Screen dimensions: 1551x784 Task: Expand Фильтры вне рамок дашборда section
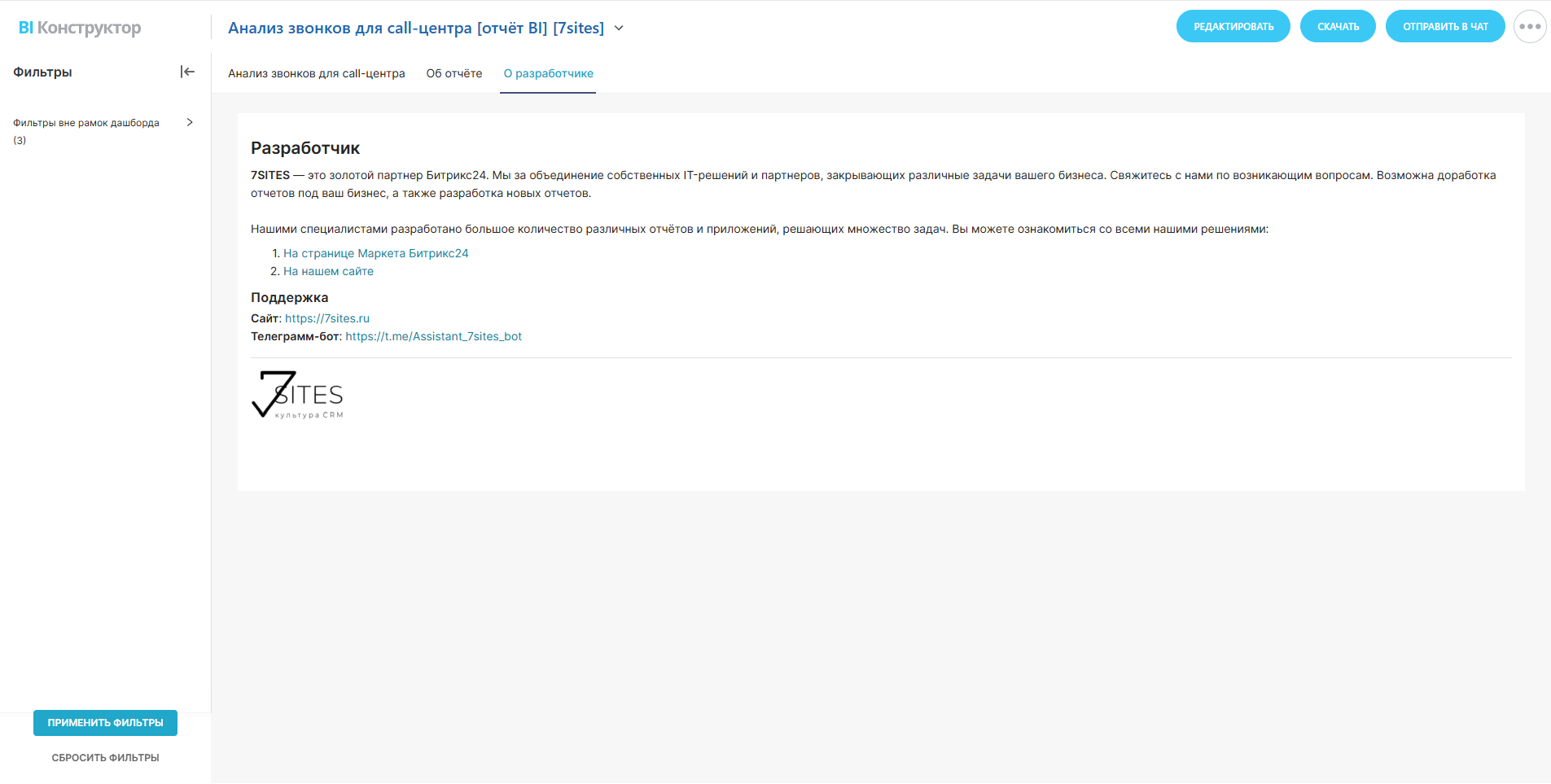coord(190,122)
